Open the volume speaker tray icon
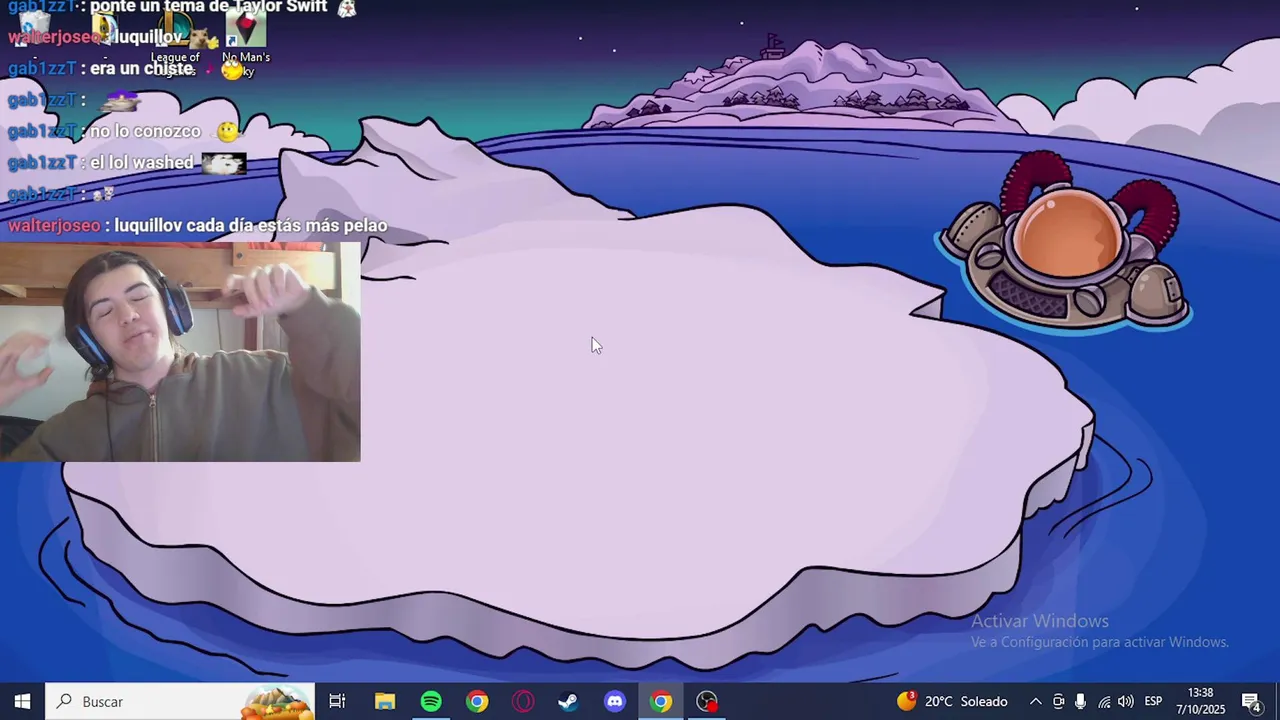Viewport: 1280px width, 720px height. click(1126, 701)
